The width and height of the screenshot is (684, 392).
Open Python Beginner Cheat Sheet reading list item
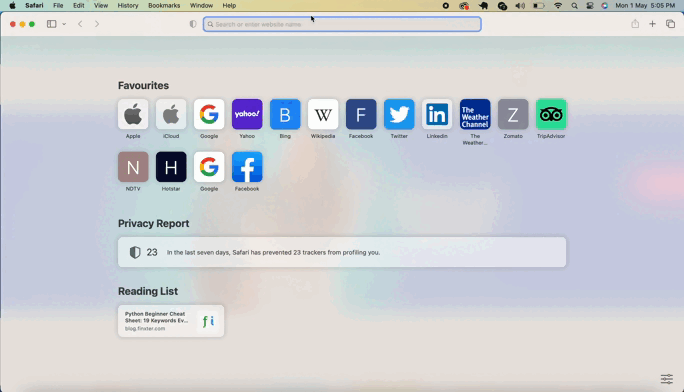click(171, 321)
